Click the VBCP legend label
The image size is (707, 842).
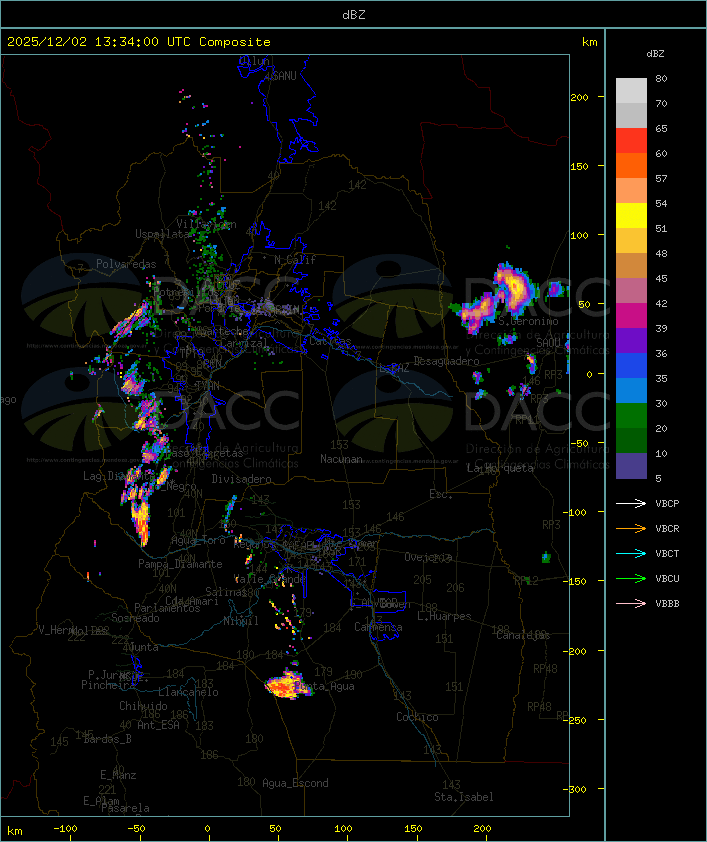667,504
